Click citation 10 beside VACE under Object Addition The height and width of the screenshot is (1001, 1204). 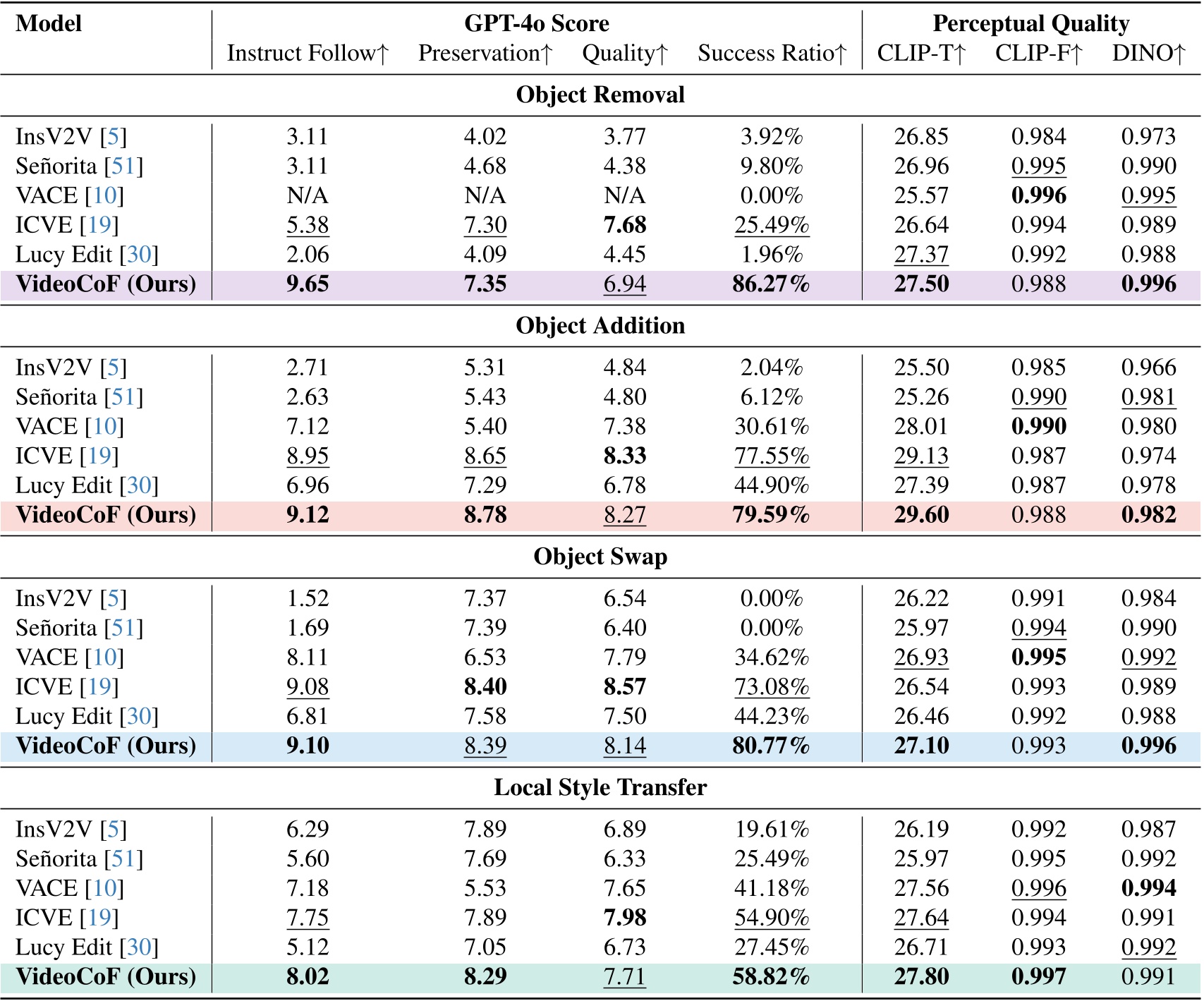[104, 427]
